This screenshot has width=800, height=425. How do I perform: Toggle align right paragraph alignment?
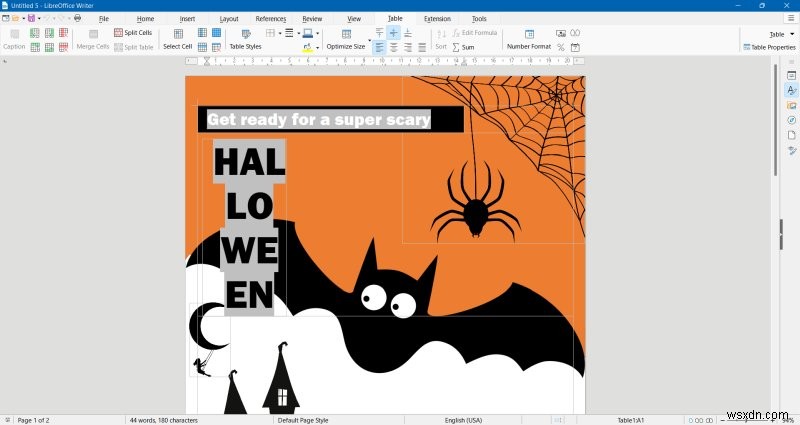pyautogui.click(x=408, y=47)
